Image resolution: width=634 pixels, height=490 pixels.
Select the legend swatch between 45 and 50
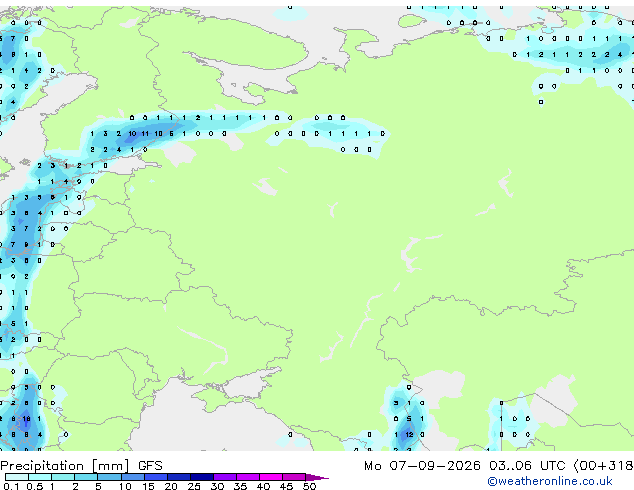294,477
